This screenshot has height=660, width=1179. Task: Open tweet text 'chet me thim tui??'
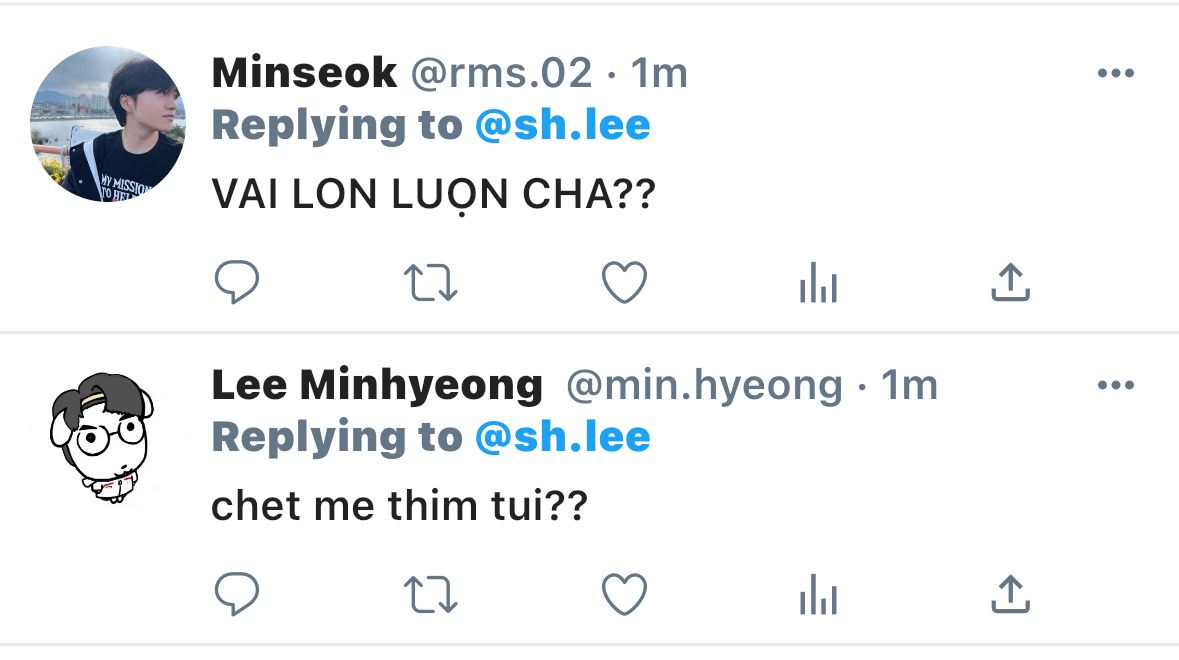click(399, 505)
